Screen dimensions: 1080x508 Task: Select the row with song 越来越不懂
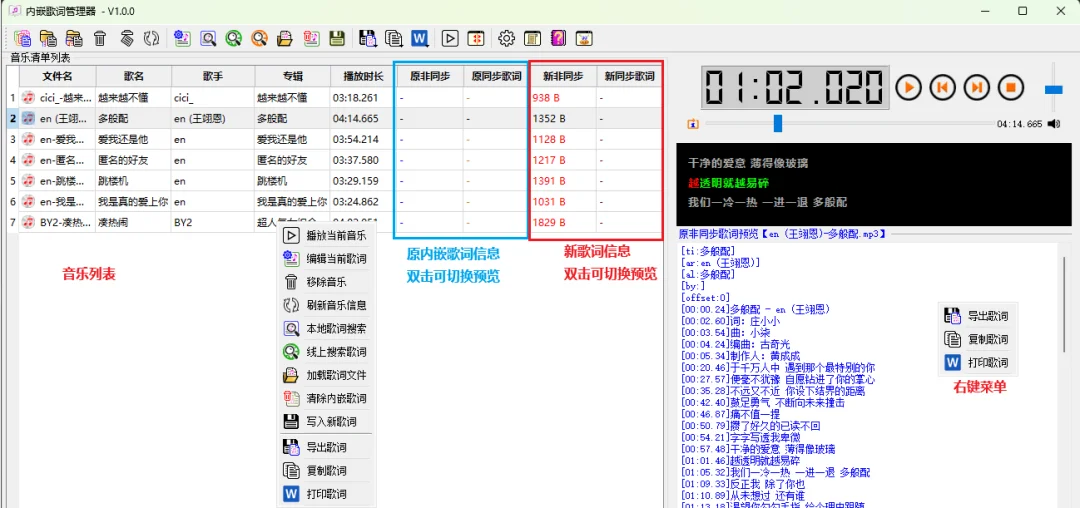click(x=335, y=98)
